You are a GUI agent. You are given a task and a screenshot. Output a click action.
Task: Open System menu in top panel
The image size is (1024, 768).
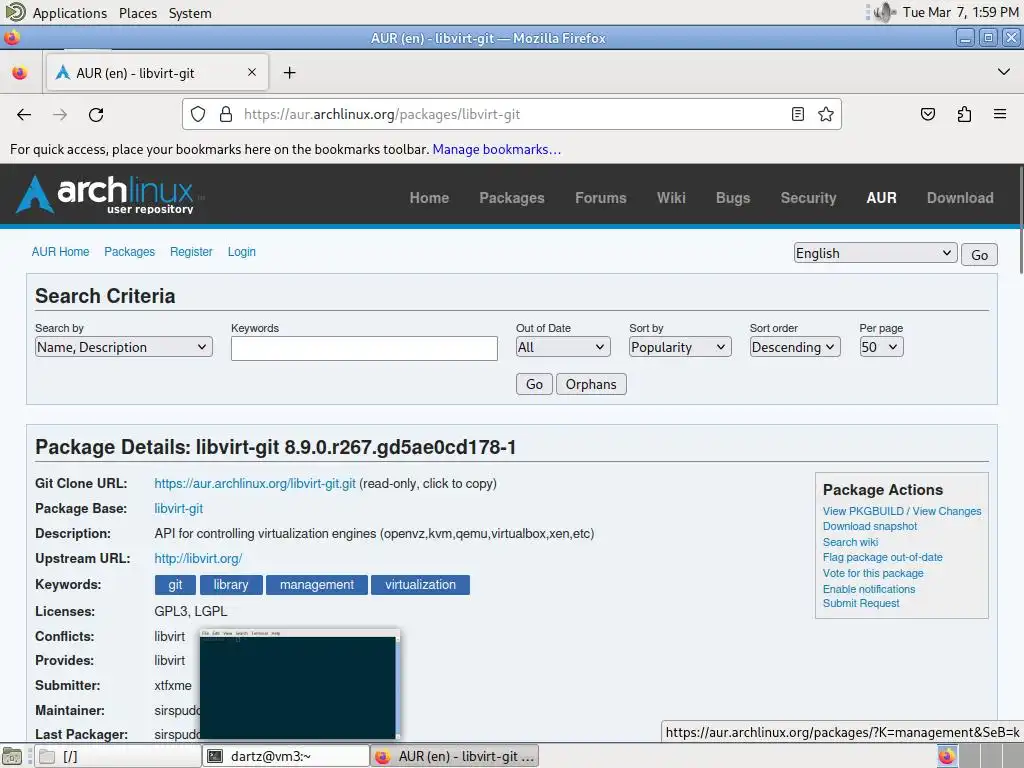pyautogui.click(x=190, y=13)
